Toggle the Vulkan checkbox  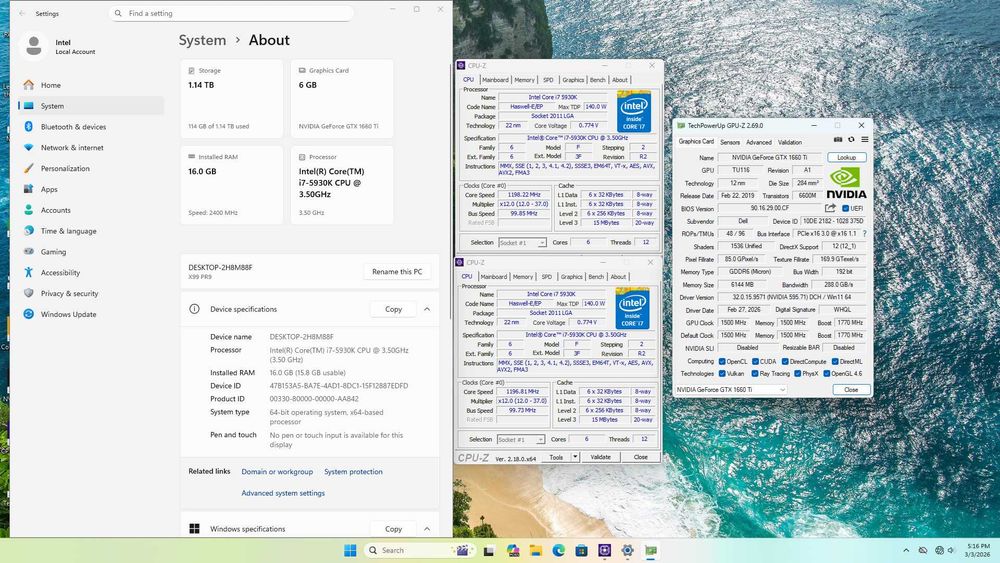722,374
